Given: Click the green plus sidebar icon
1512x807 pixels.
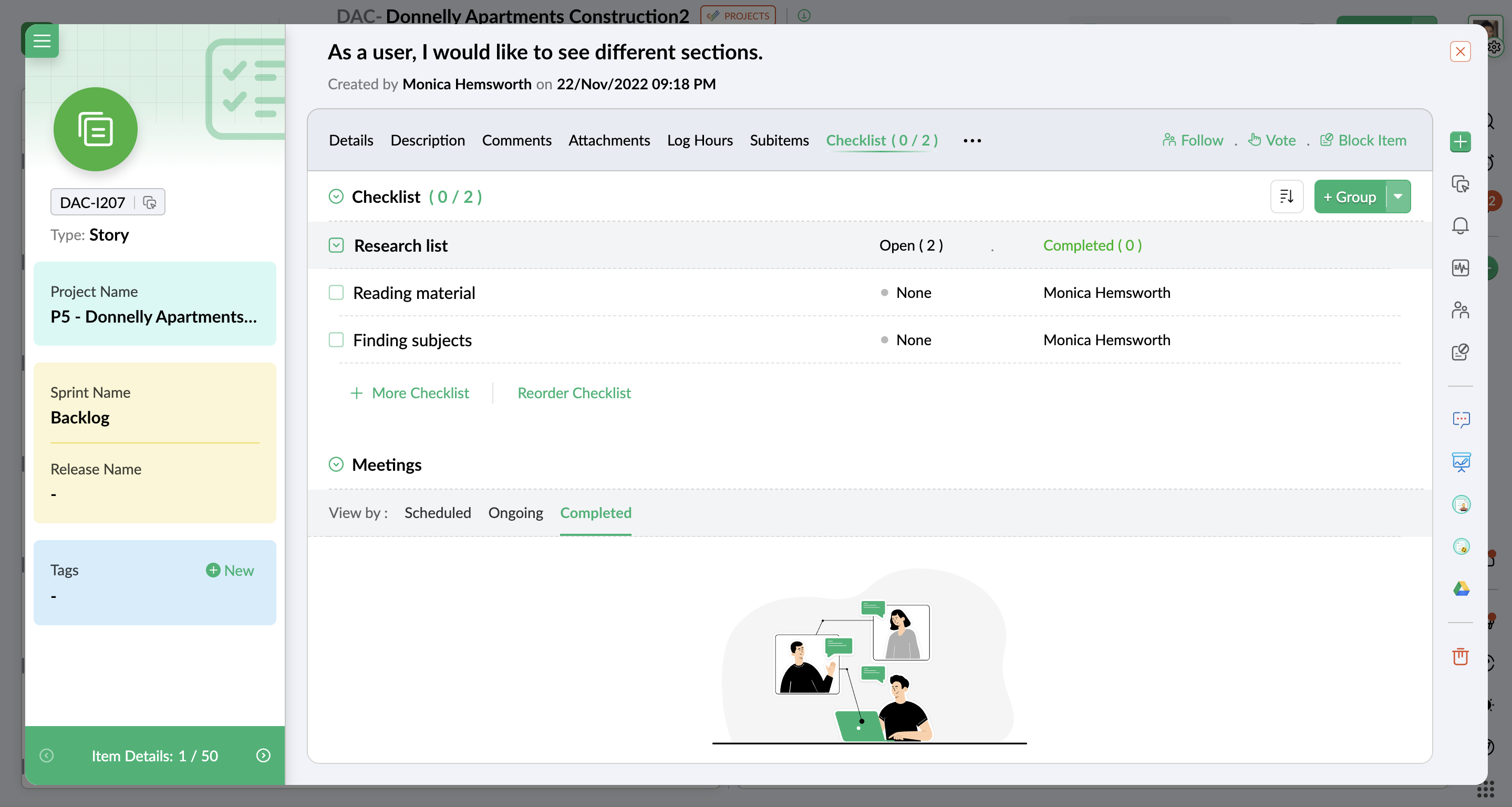Looking at the screenshot, I should [x=1460, y=141].
